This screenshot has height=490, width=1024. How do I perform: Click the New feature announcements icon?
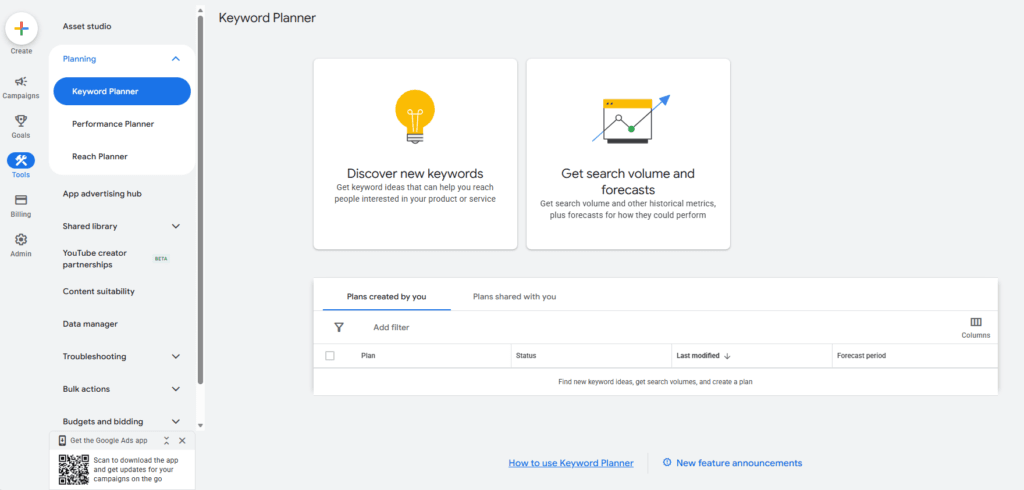point(667,463)
